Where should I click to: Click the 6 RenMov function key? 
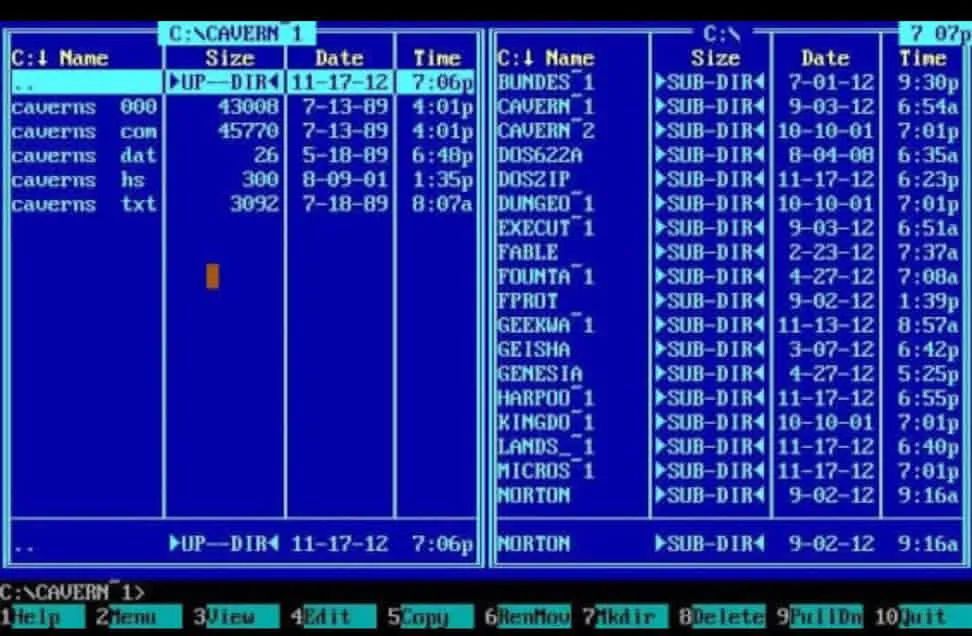pos(528,617)
